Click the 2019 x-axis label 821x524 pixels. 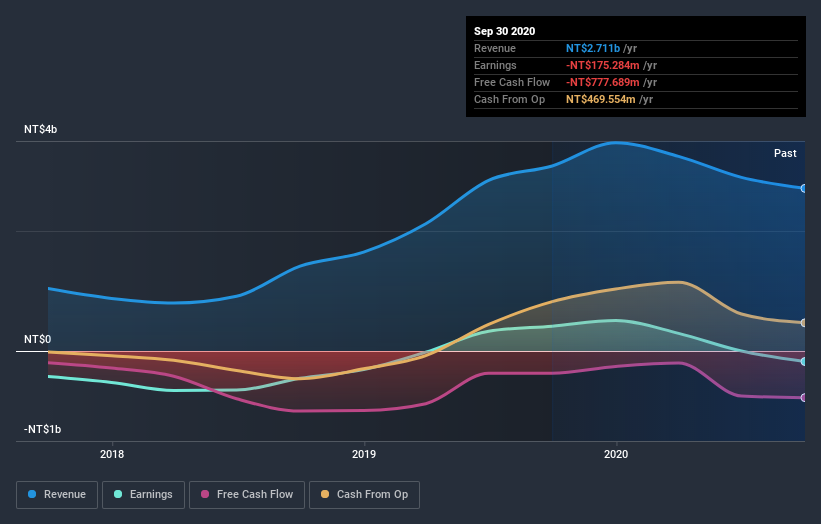pyautogui.click(x=364, y=454)
